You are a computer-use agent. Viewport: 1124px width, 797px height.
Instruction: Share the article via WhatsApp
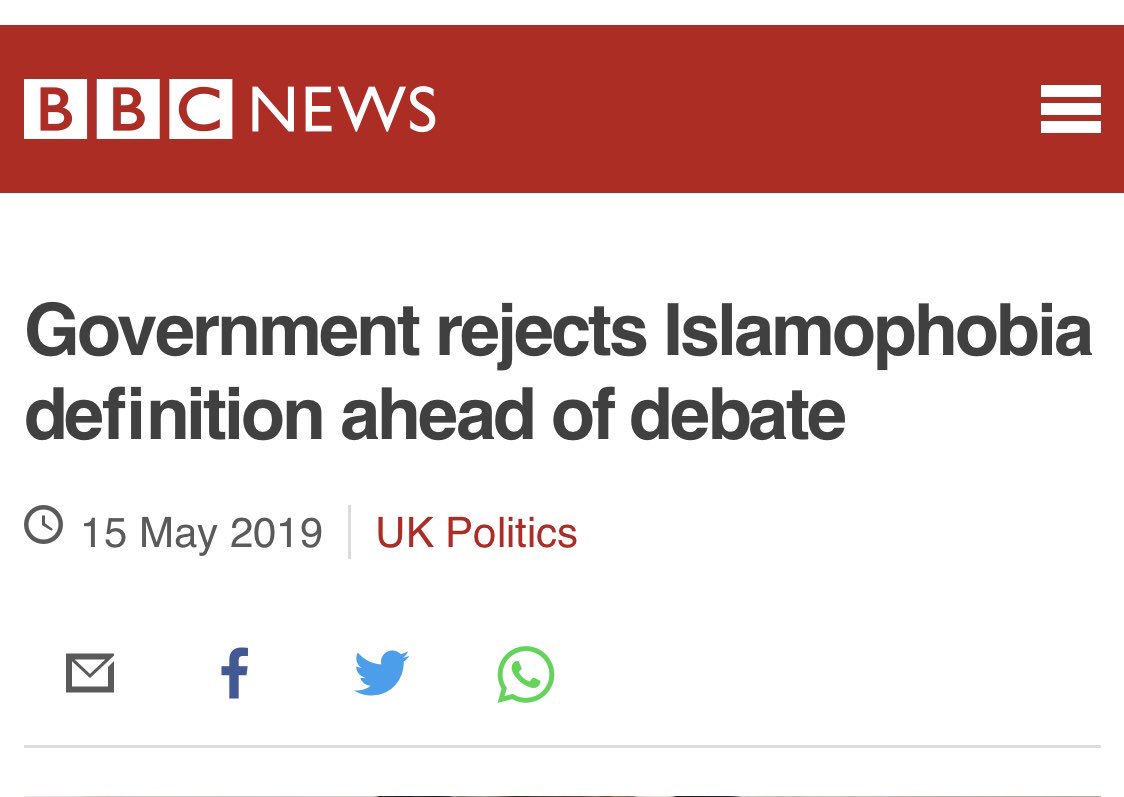[525, 674]
